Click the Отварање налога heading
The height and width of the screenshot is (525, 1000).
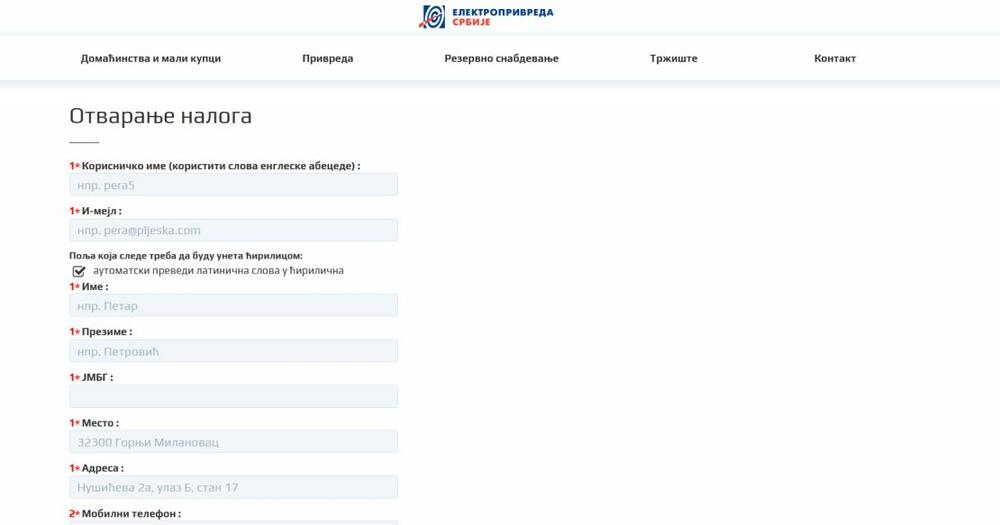(x=160, y=116)
